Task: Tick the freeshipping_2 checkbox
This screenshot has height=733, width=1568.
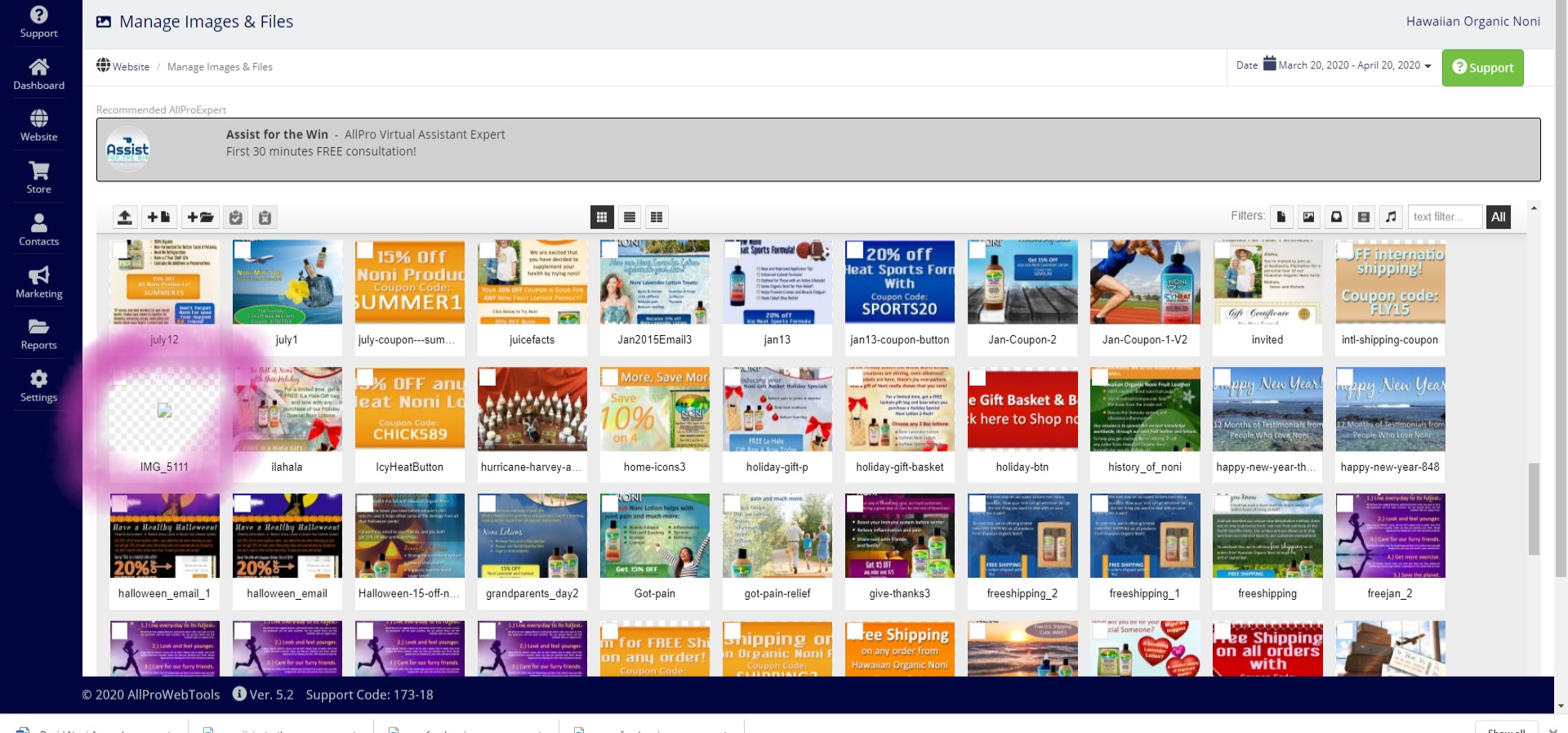Action: coord(978,504)
